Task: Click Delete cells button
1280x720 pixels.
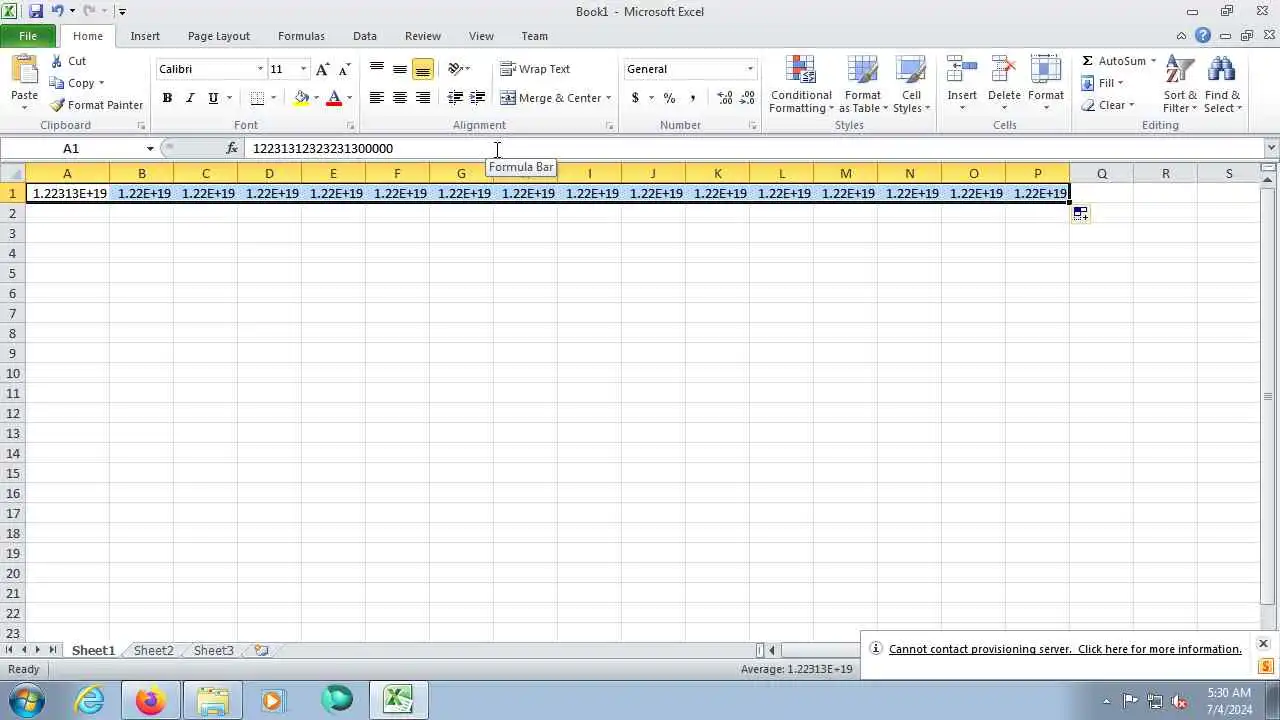Action: 1004,83
